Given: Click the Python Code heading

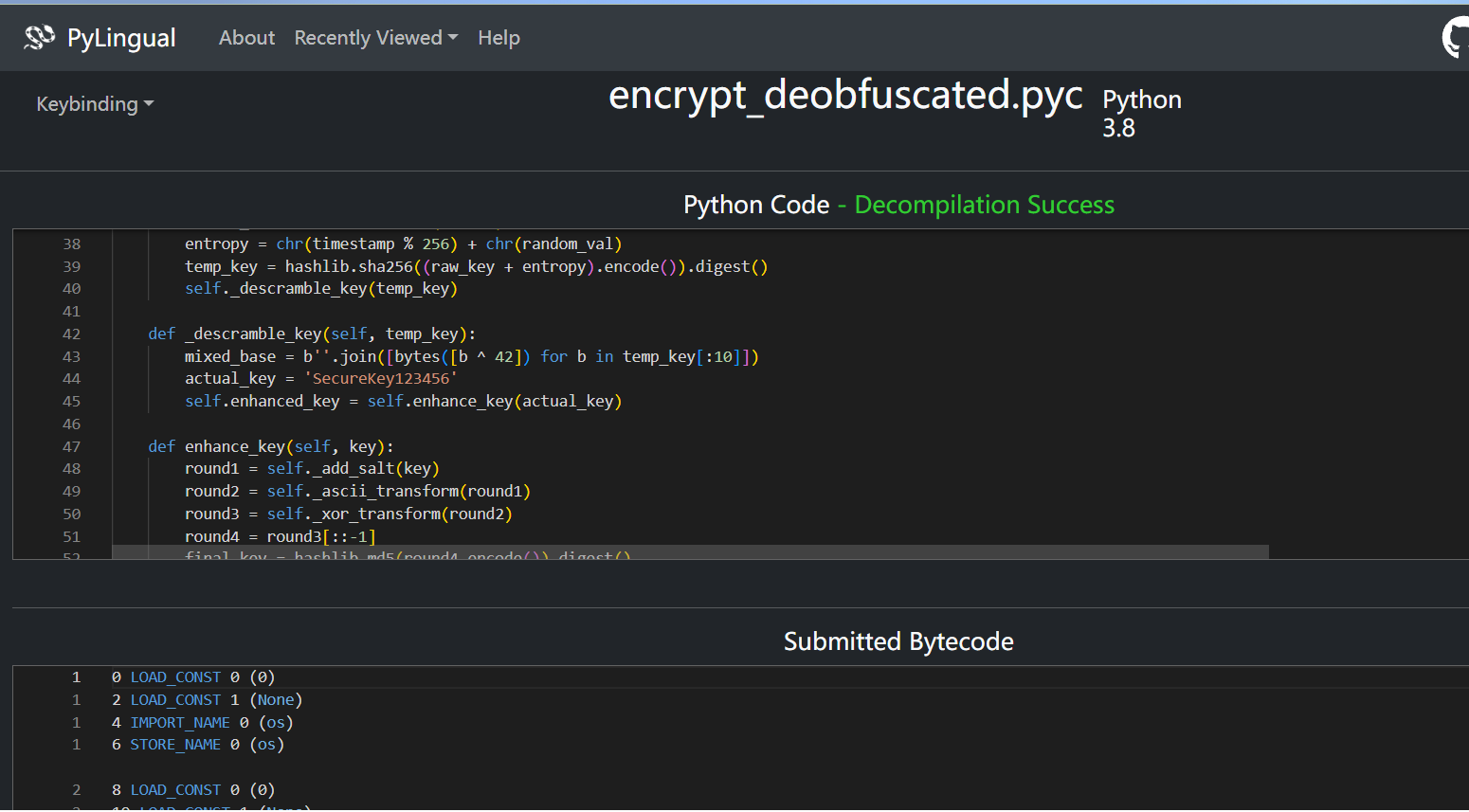Looking at the screenshot, I should (x=756, y=205).
